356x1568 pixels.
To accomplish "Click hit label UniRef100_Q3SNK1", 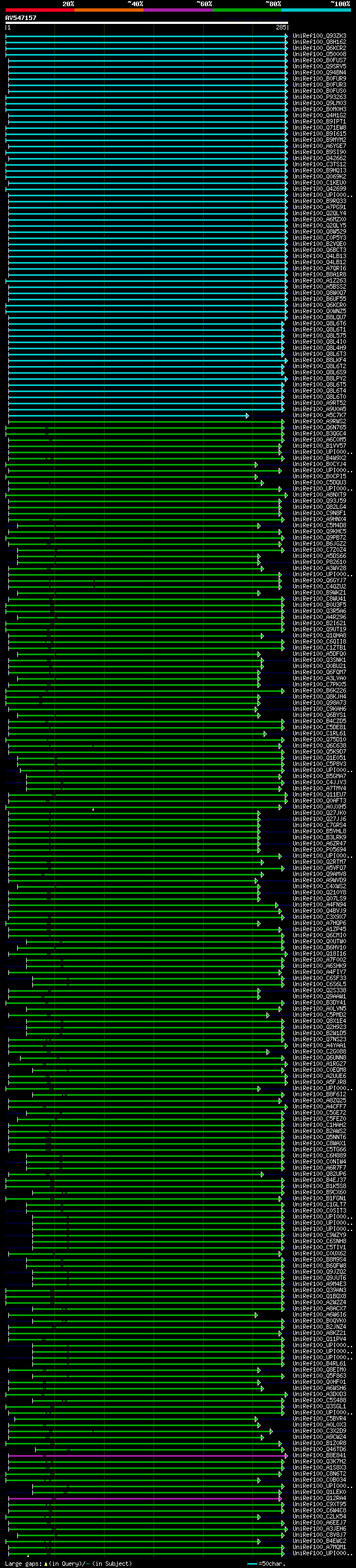I will click(x=319, y=660).
